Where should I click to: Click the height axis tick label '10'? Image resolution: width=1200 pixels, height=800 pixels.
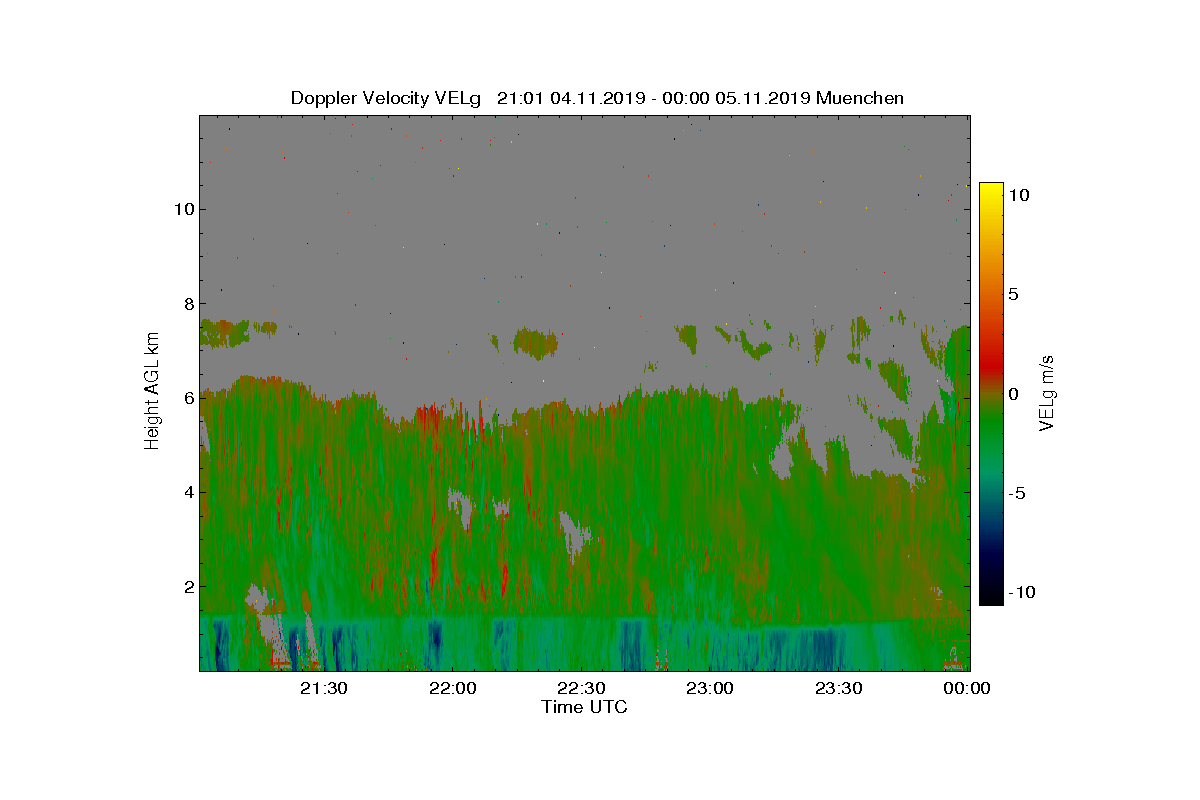183,209
